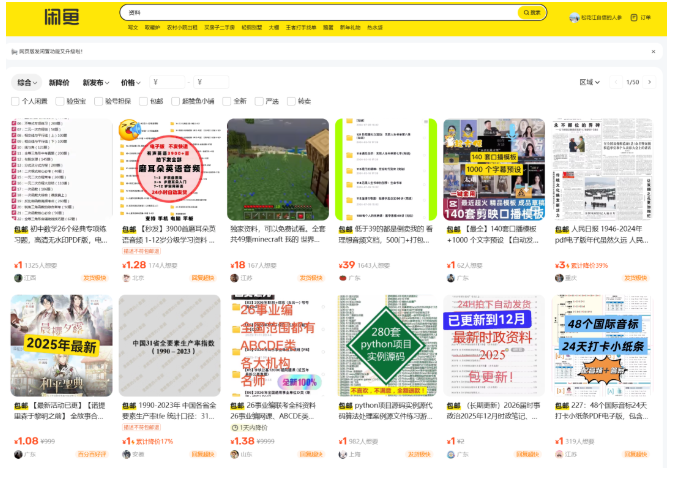
Task: Open the 价格 price dropdown
Action: click(129, 82)
